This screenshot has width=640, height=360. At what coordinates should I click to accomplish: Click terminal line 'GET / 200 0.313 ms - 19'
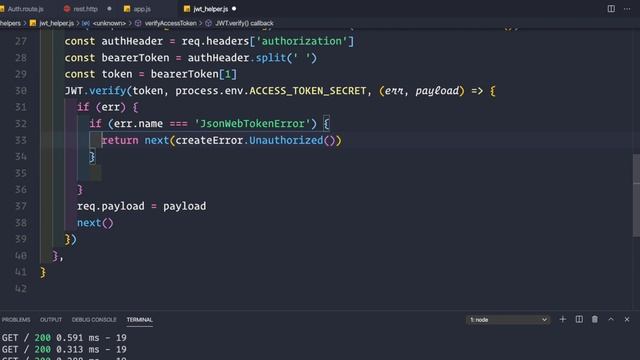pos(64,350)
